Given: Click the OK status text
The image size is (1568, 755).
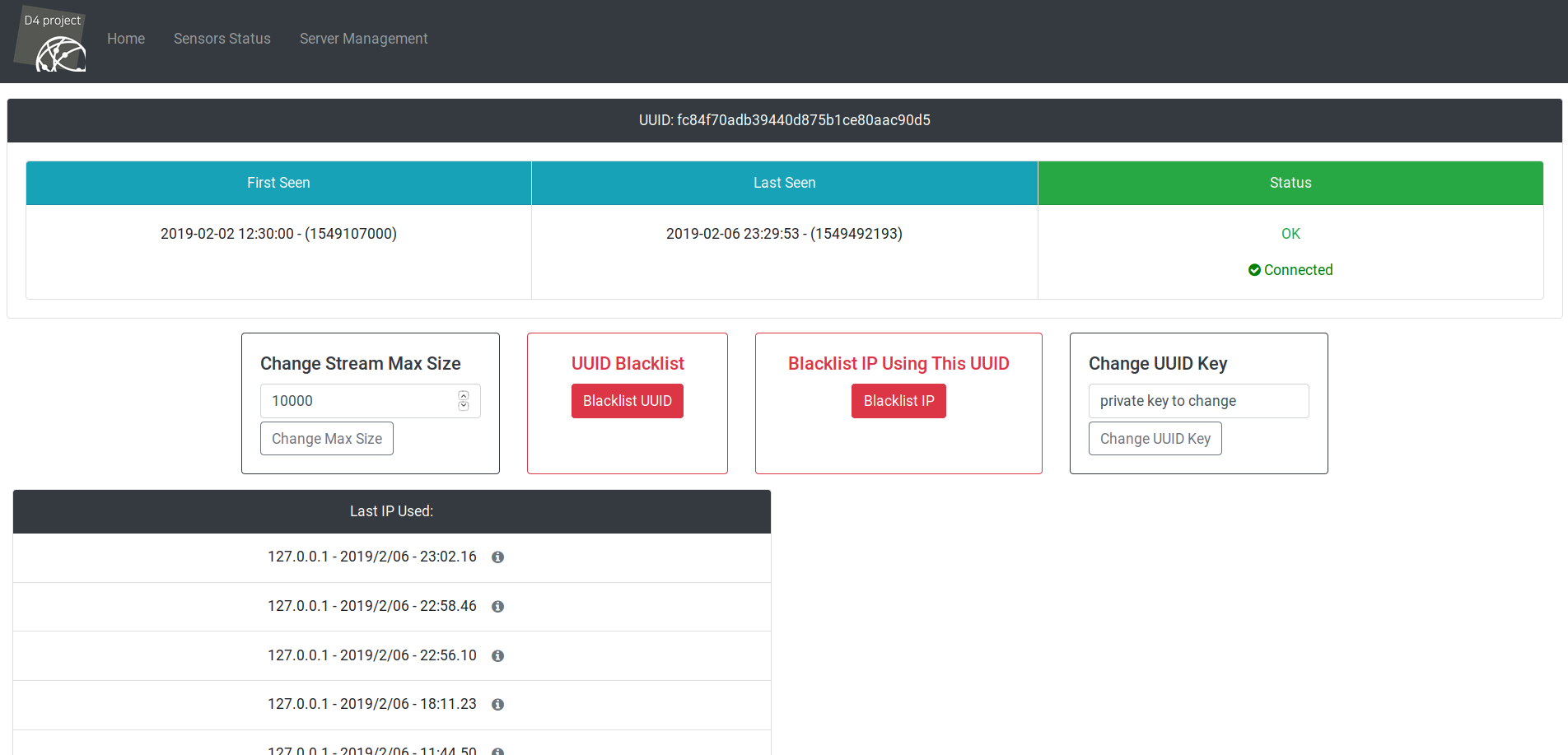Looking at the screenshot, I should pyautogui.click(x=1290, y=234).
